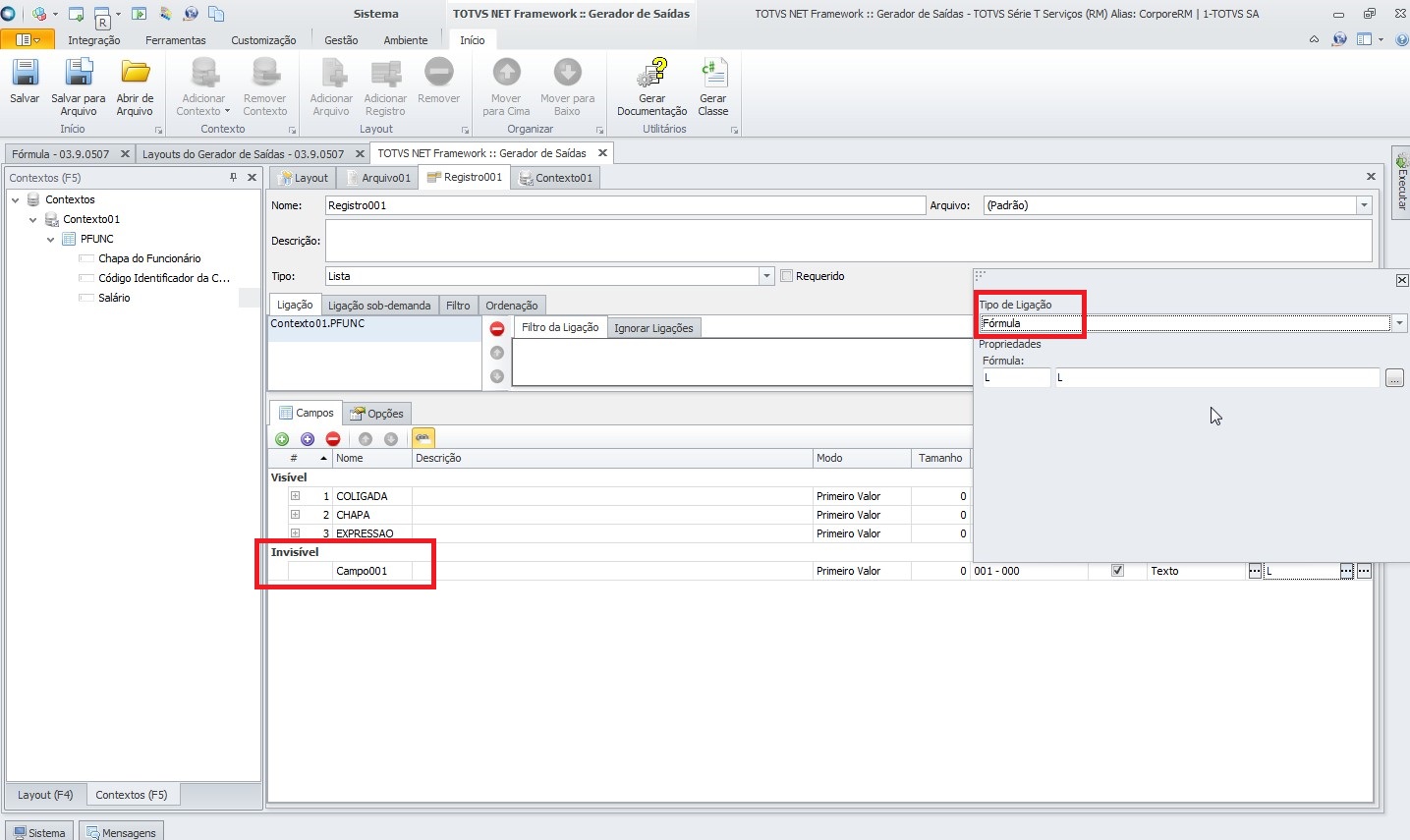Click into the Descrição text area
1410x840 pixels.
click(848, 241)
